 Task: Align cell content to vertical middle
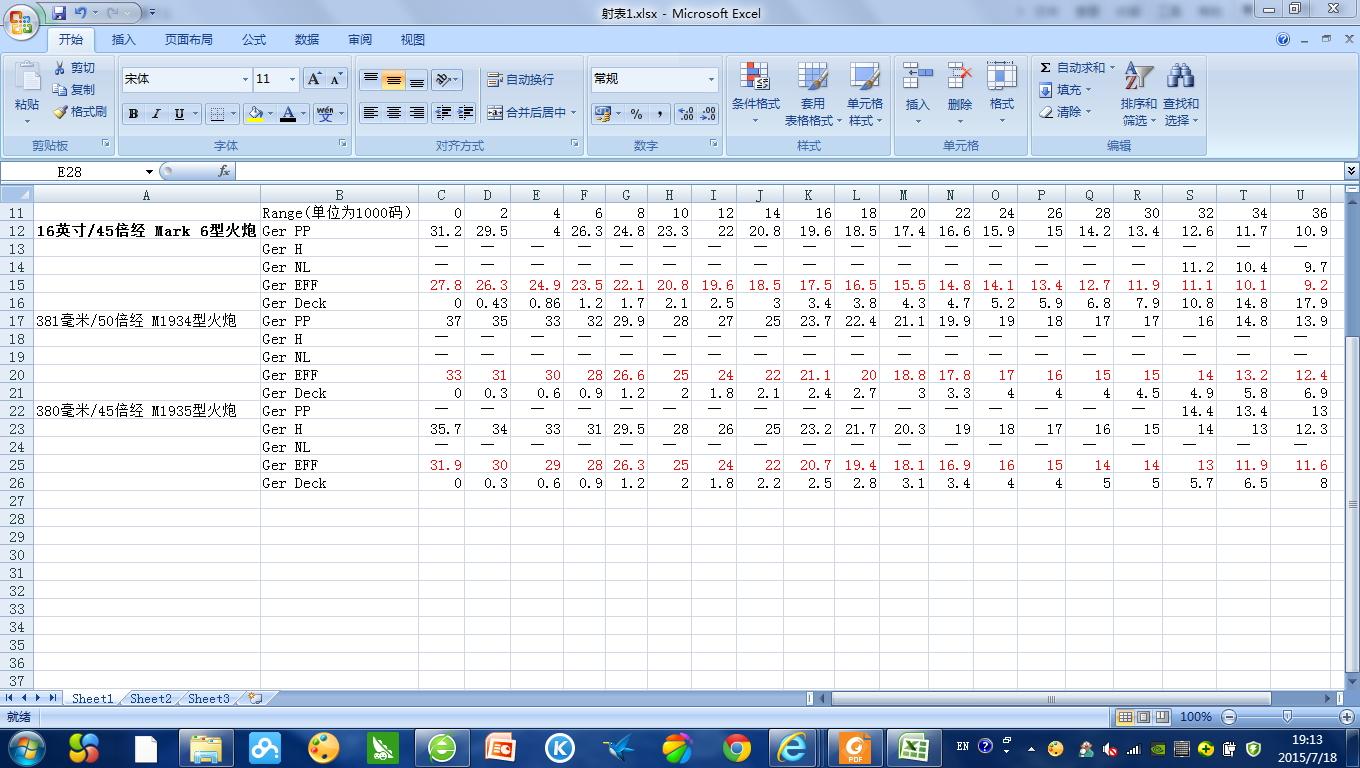click(394, 79)
